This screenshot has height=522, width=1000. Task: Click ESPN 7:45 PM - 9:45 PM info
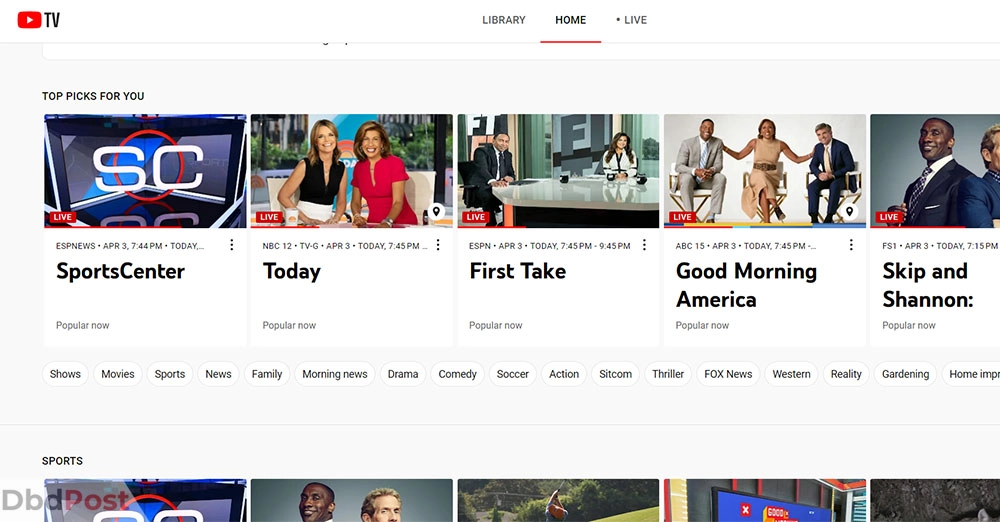549,246
